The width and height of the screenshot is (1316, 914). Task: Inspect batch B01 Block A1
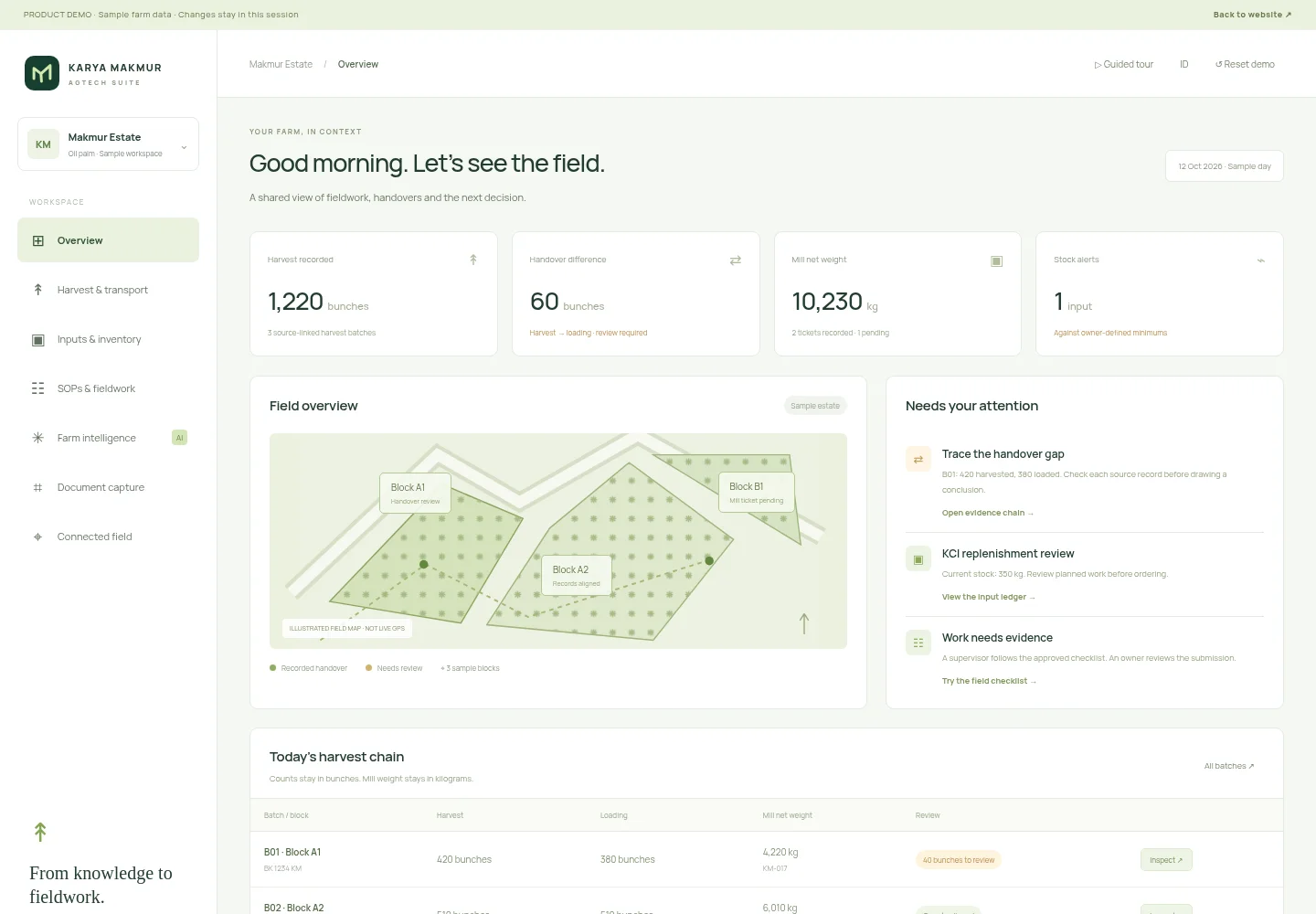1166,860
